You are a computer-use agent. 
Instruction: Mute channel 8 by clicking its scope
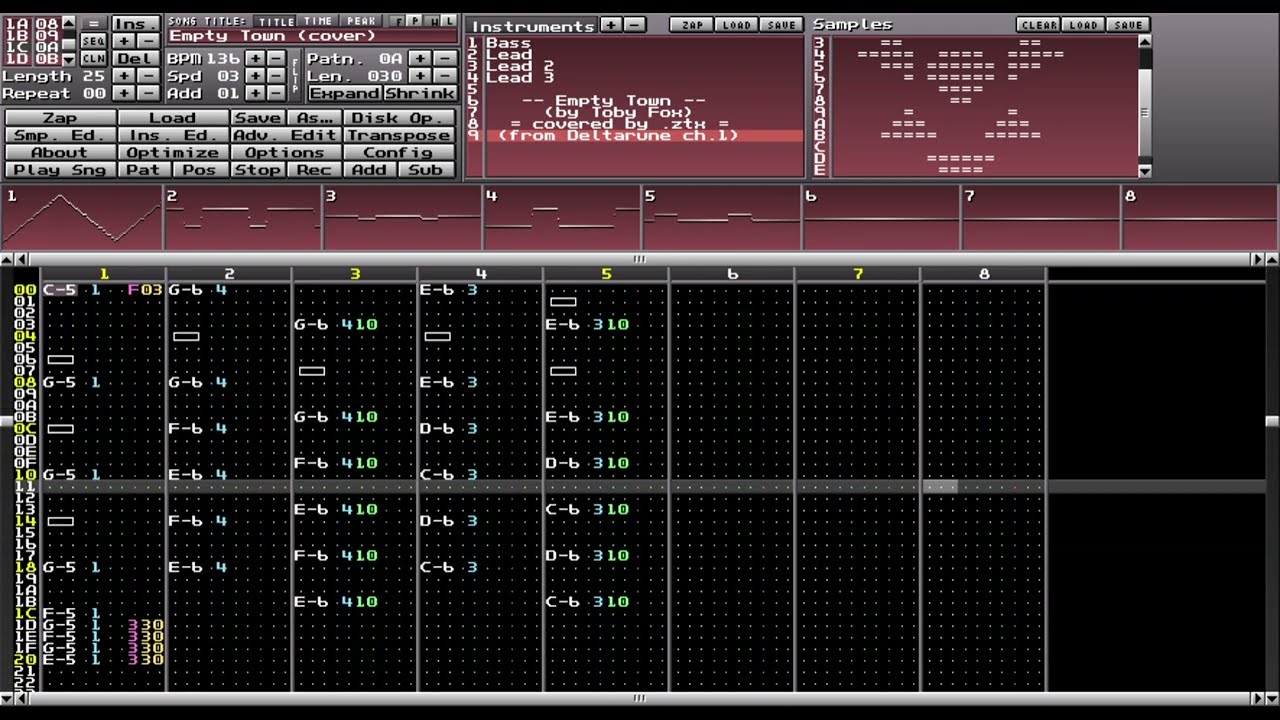point(1200,218)
